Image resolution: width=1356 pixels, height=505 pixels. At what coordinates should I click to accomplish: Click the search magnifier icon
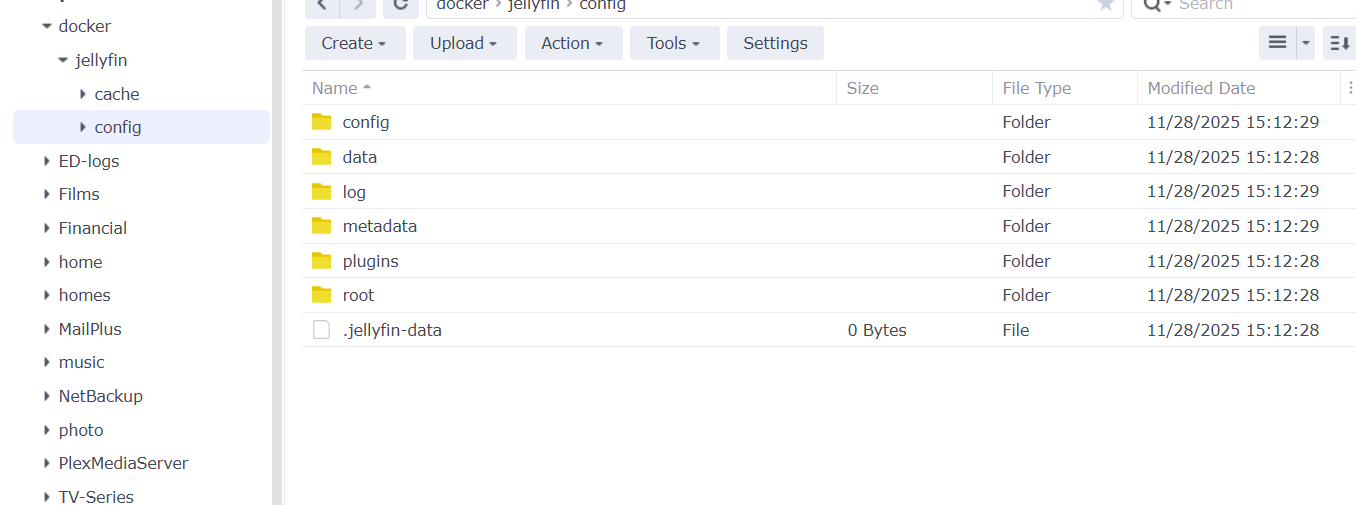click(x=1152, y=6)
